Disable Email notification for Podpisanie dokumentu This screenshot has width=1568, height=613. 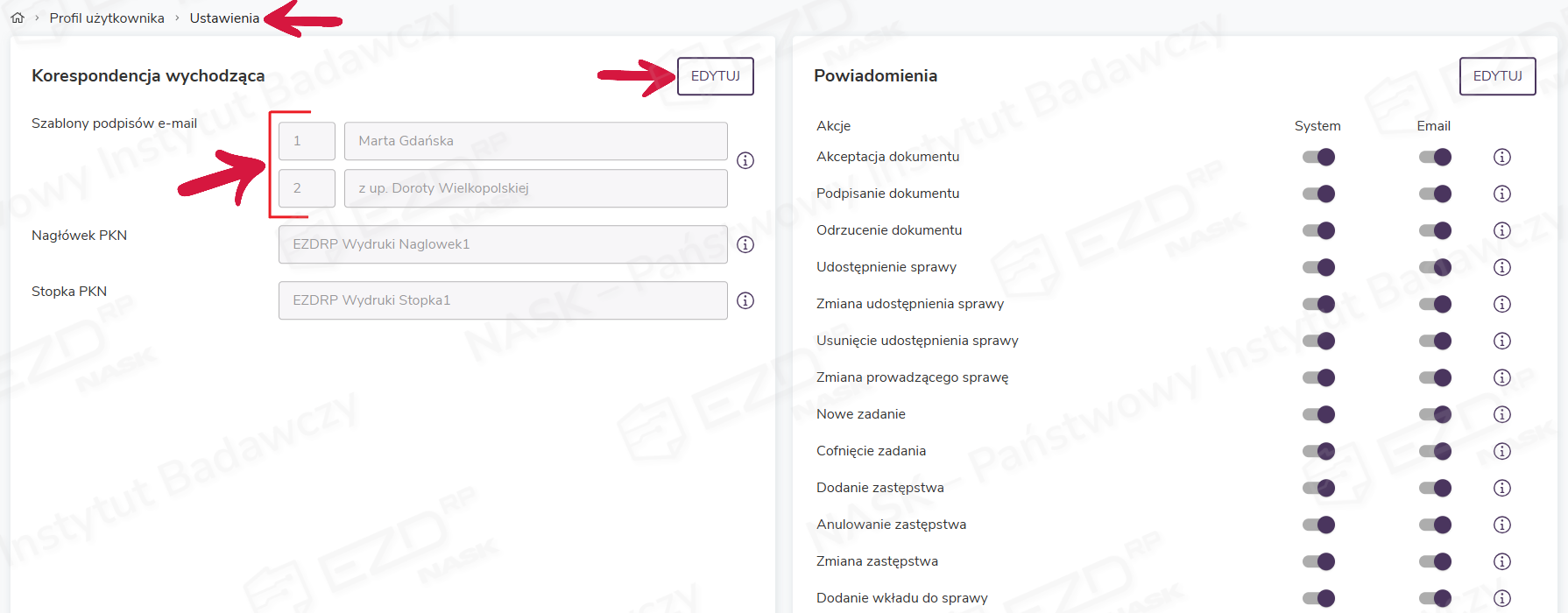pyautogui.click(x=1435, y=194)
